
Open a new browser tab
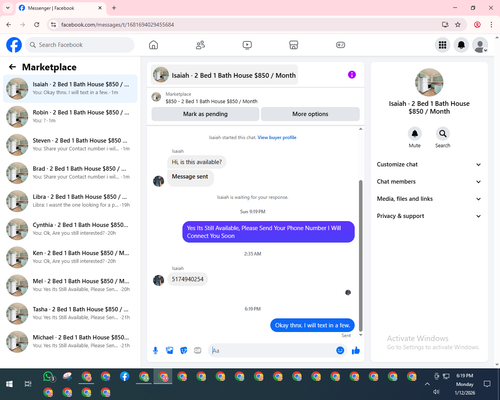114,8
